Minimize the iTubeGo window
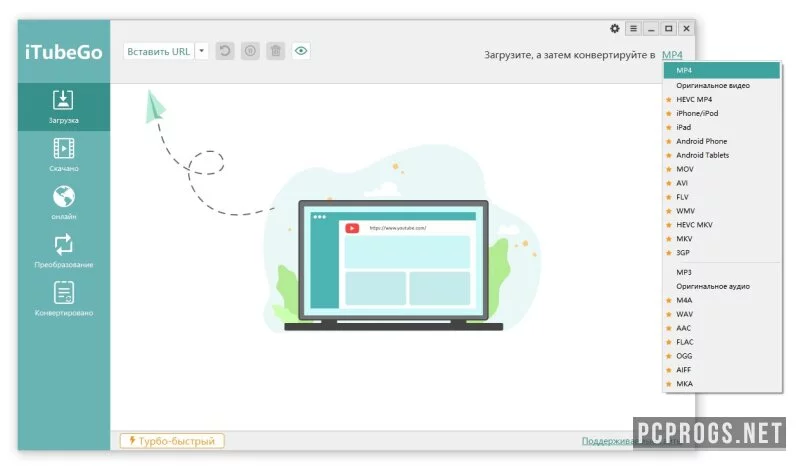The image size is (800, 468). (651, 29)
